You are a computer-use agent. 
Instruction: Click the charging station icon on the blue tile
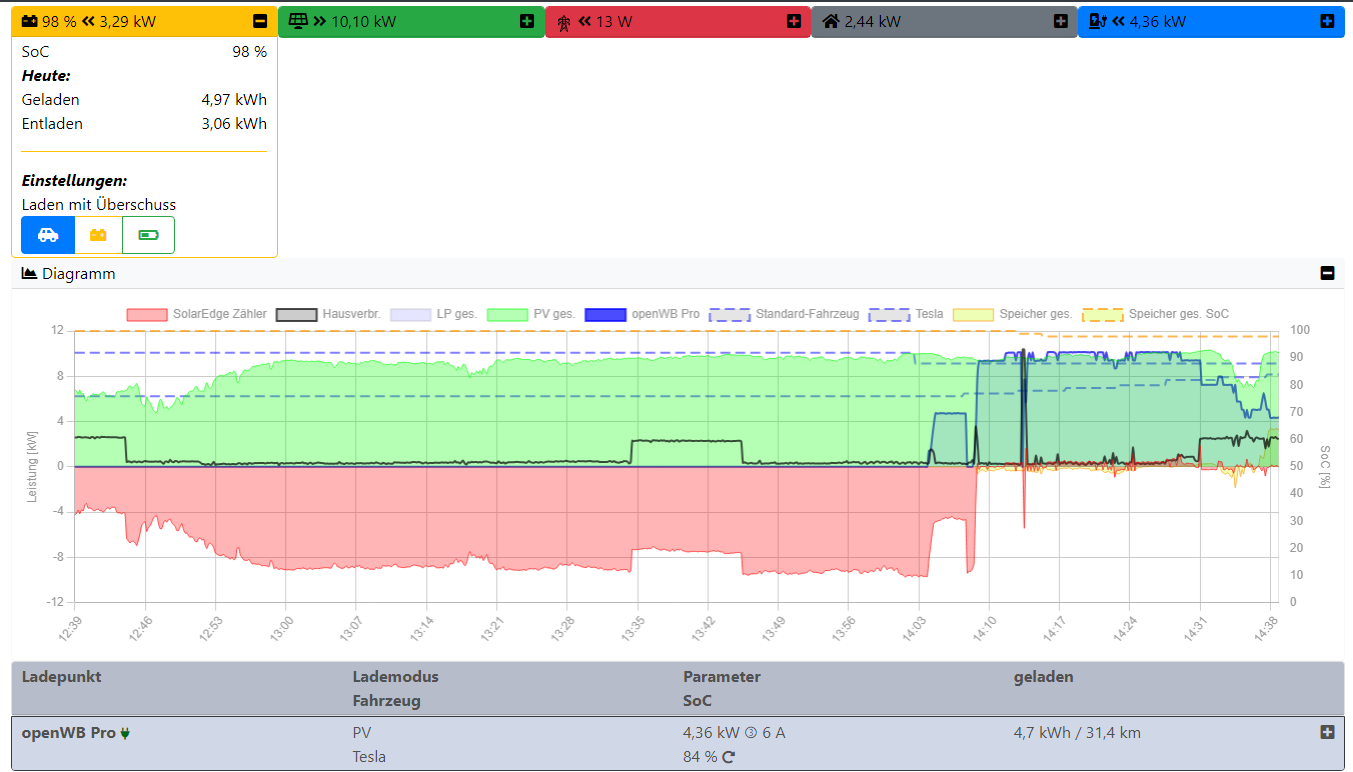pyautogui.click(x=1096, y=19)
